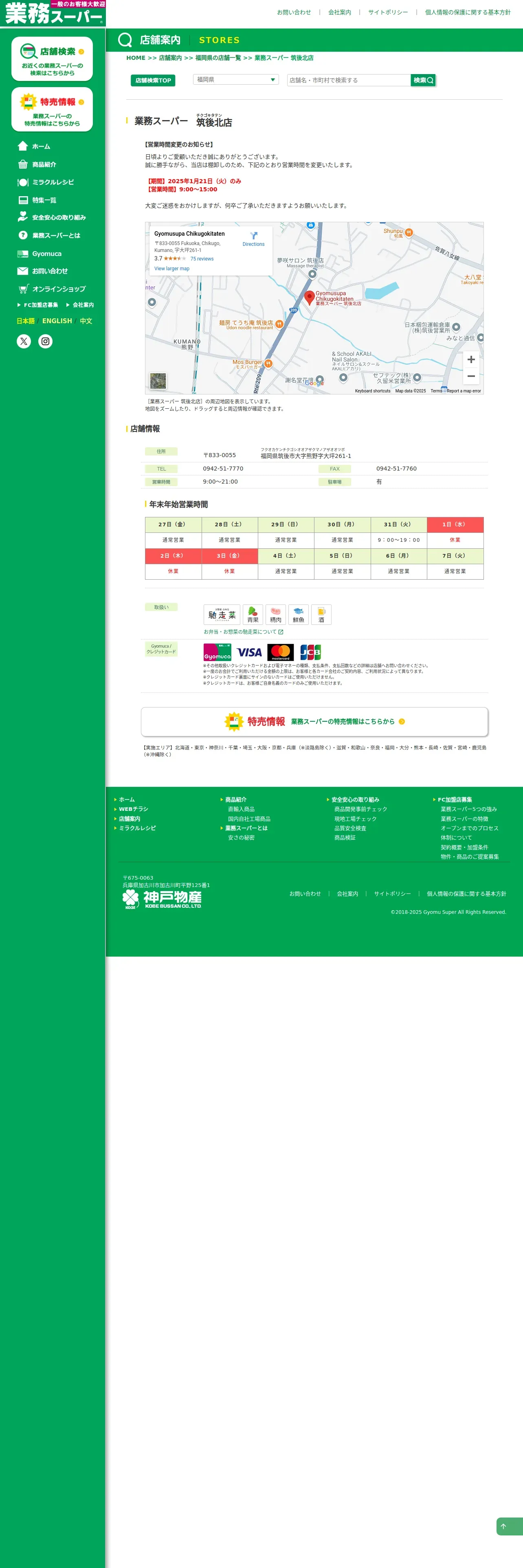Select 日本語 language option
523x1568 pixels.
pos(26,321)
